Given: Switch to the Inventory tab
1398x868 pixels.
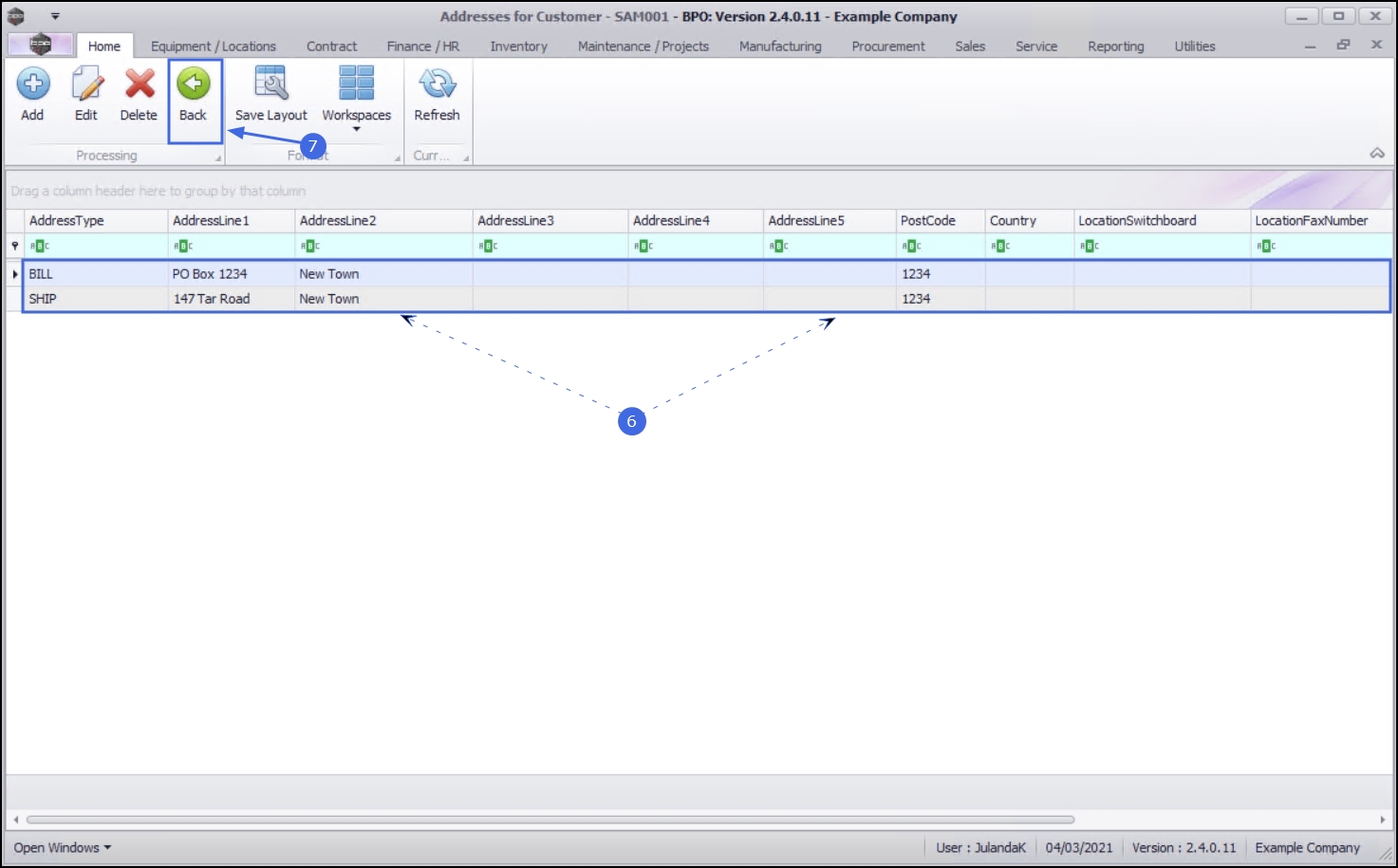Looking at the screenshot, I should 518,46.
